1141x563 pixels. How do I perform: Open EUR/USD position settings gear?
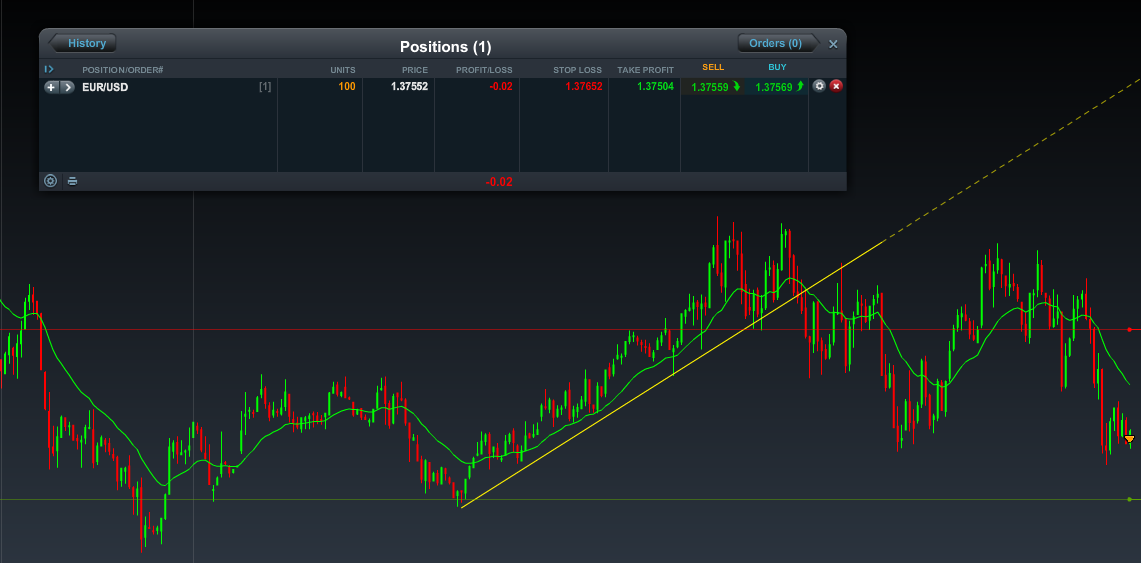click(x=819, y=86)
